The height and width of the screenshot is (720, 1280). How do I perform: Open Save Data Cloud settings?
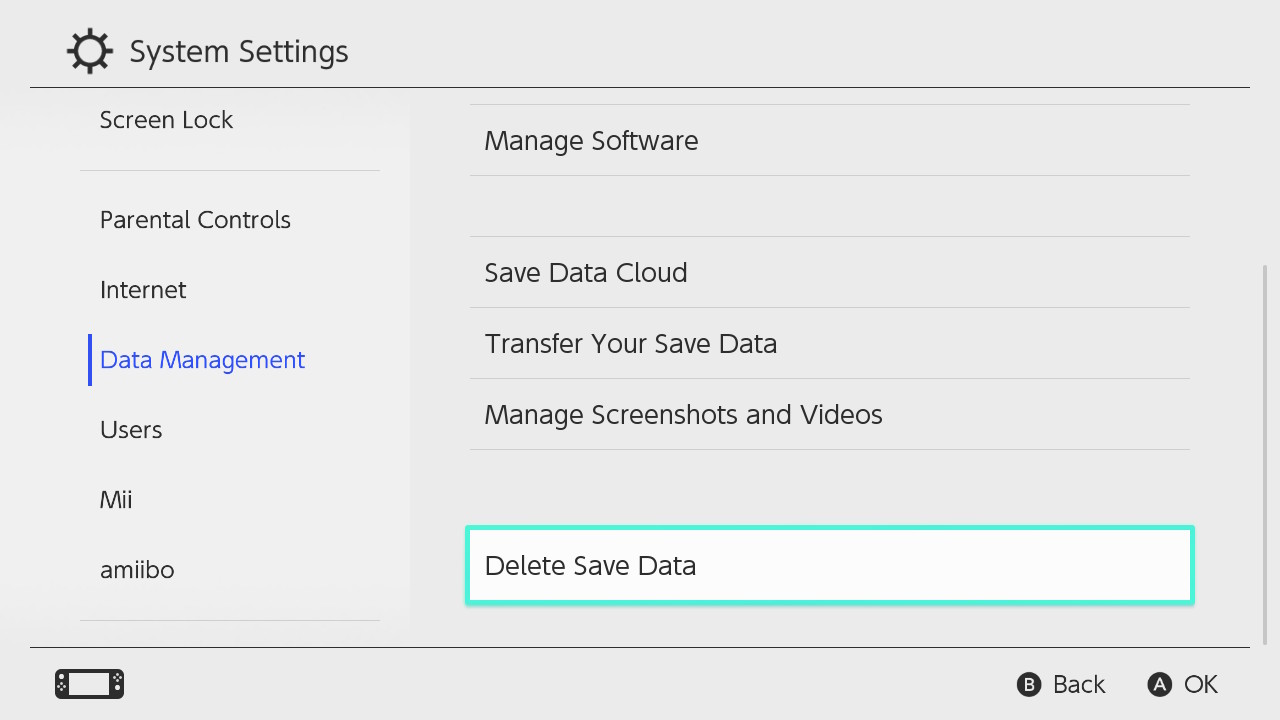[x=586, y=272]
